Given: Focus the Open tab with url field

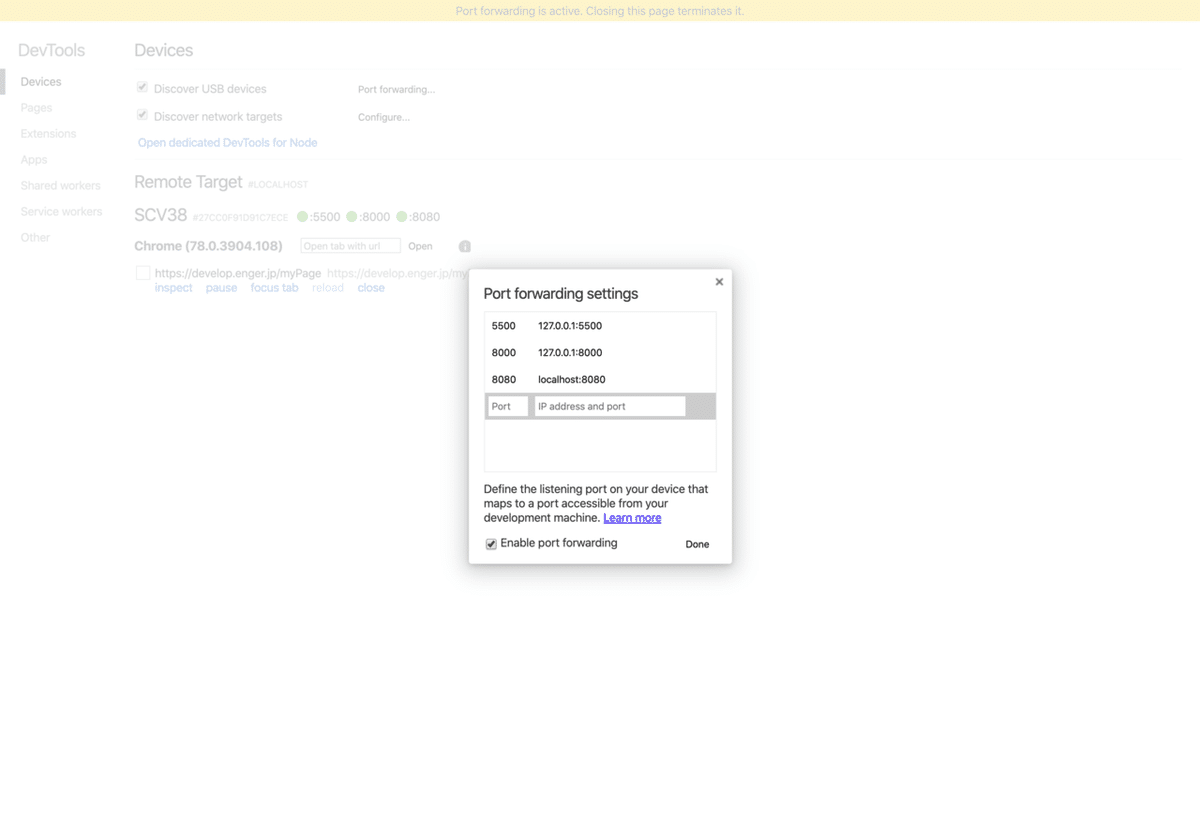Looking at the screenshot, I should click(350, 246).
